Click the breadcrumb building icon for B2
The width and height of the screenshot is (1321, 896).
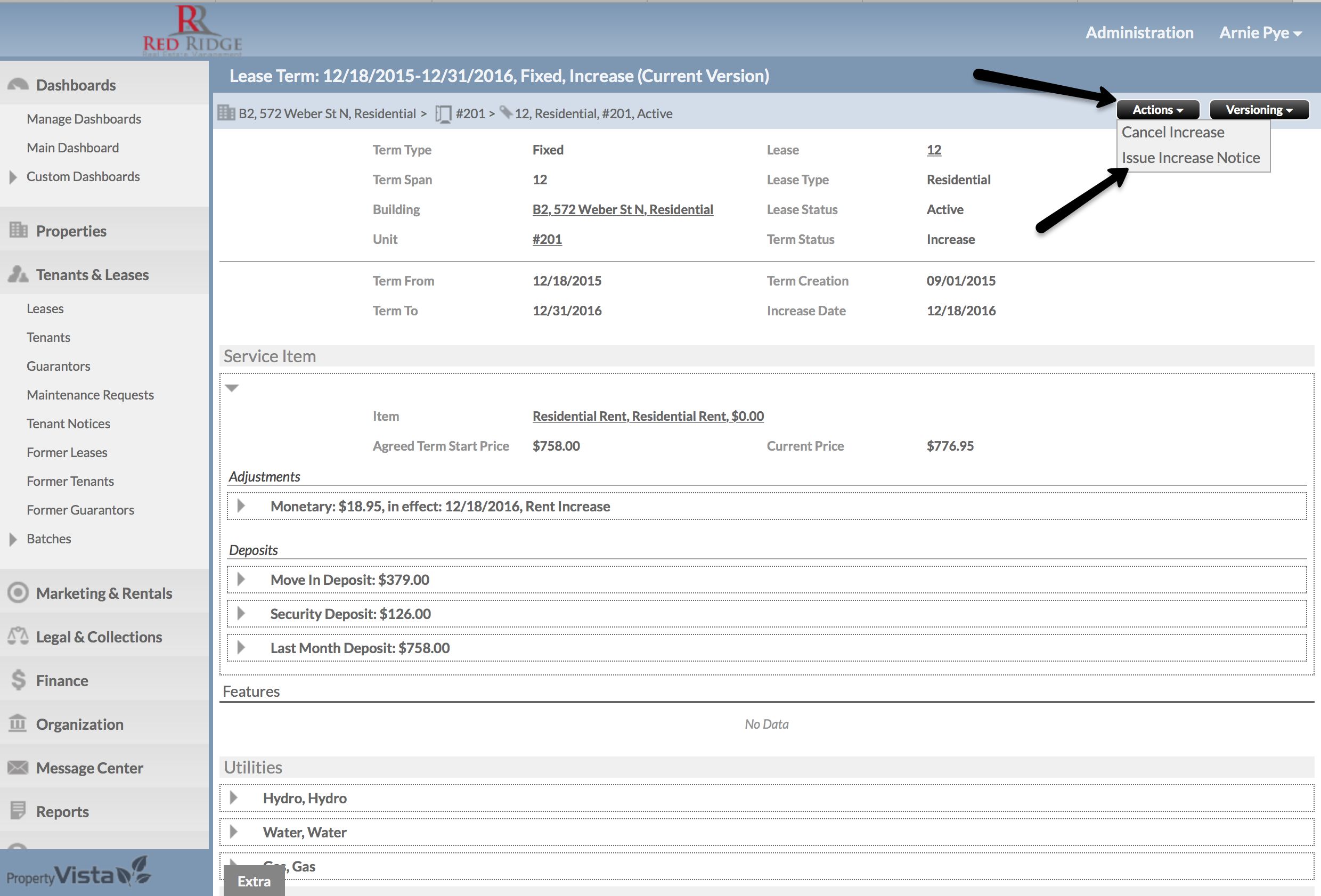click(226, 113)
